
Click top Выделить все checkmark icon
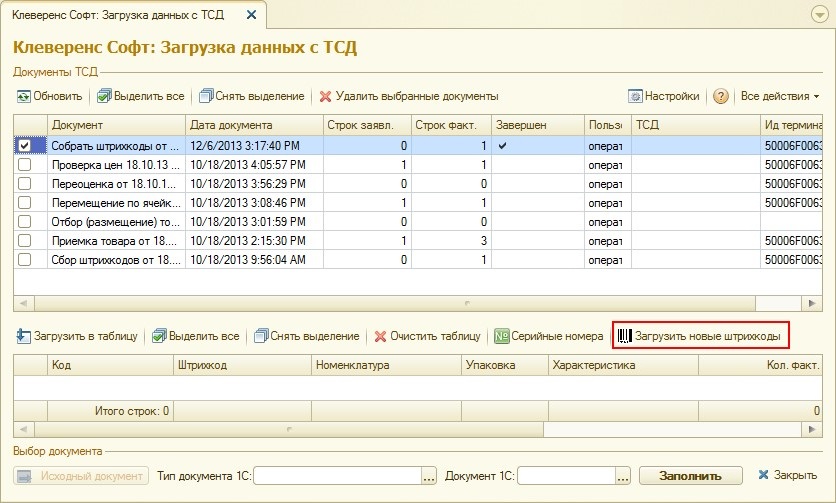click(x=104, y=97)
